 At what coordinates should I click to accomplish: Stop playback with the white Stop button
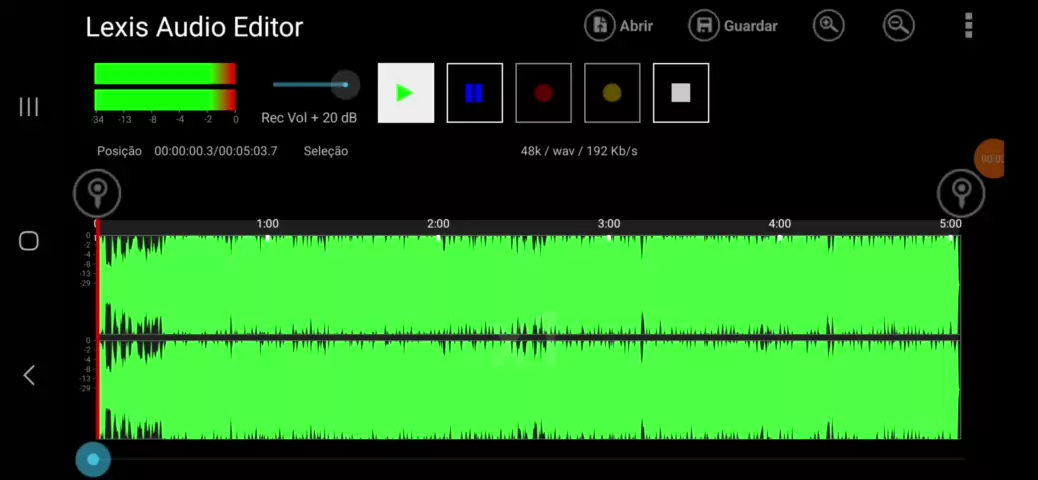pyautogui.click(x=681, y=93)
